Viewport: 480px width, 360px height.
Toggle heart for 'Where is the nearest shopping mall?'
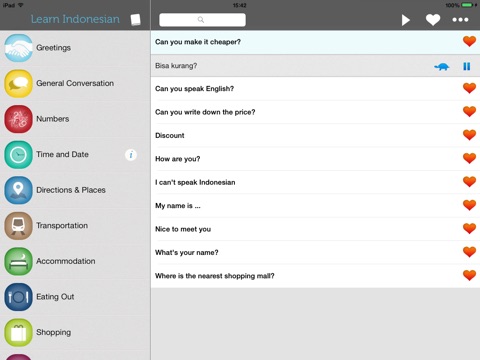469,275
